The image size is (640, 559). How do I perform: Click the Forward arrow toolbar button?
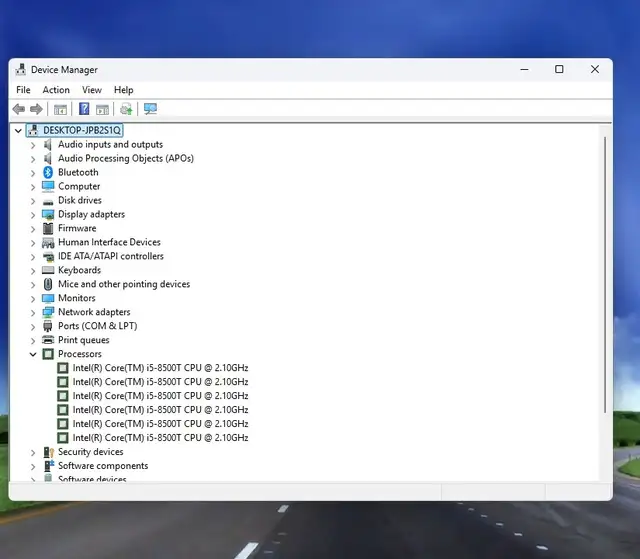(36, 109)
